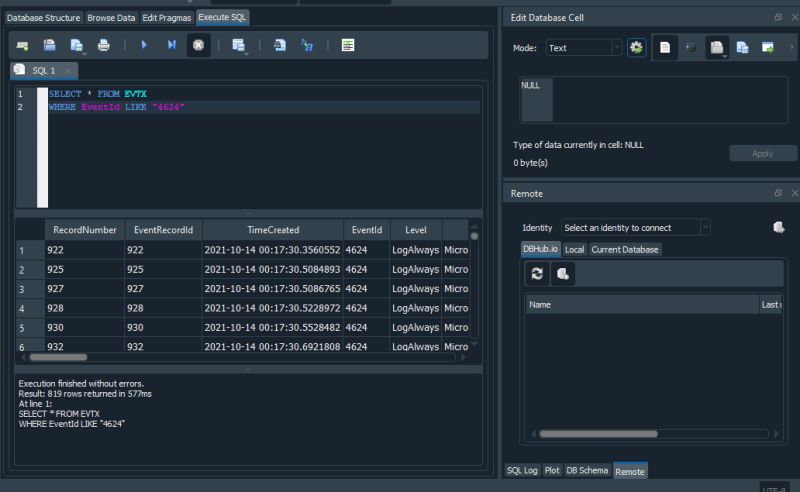This screenshot has width=800, height=492.
Task: Print the SQL editor contents
Action: [x=104, y=45]
